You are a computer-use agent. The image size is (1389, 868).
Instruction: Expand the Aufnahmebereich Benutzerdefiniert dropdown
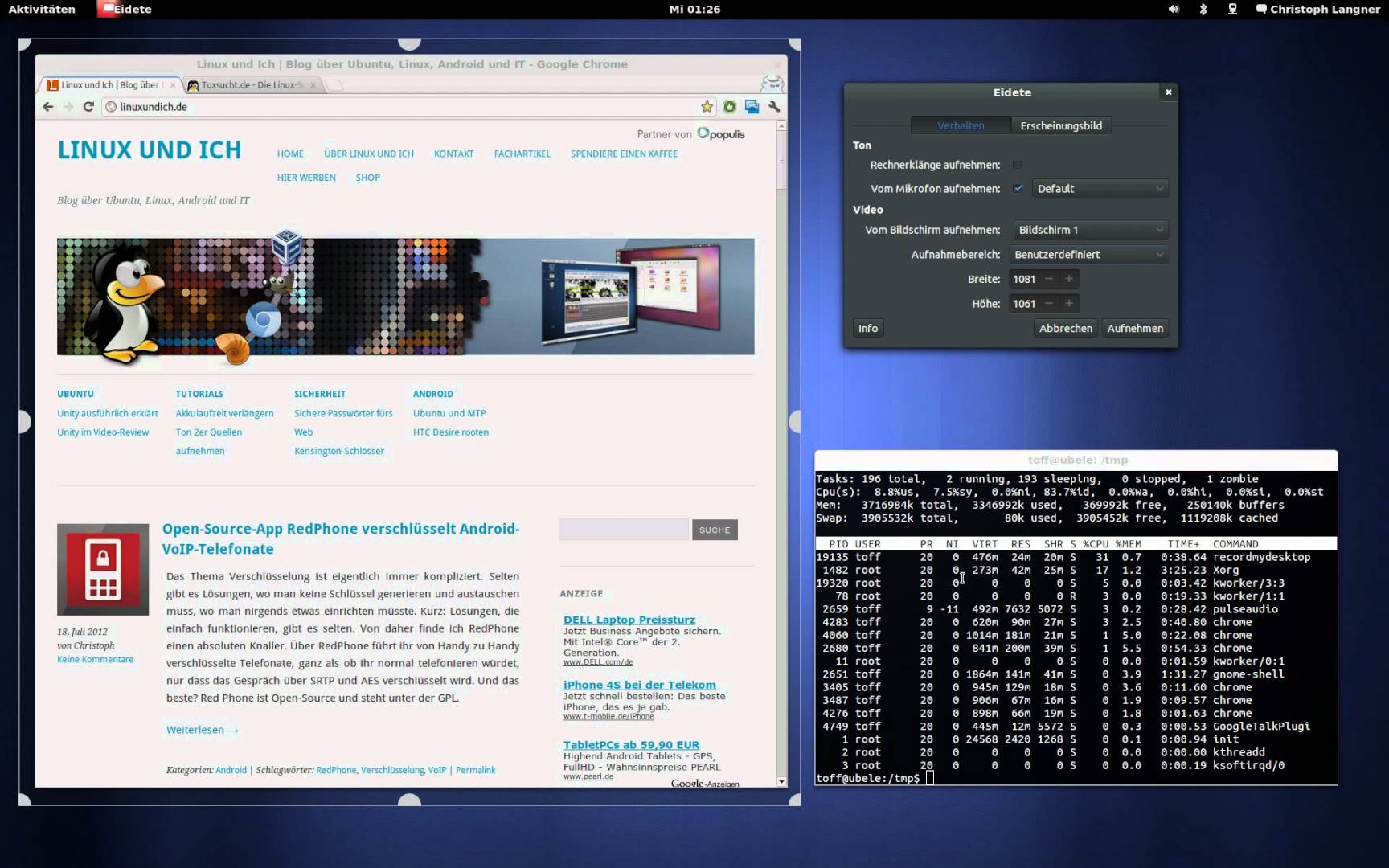tap(1088, 255)
